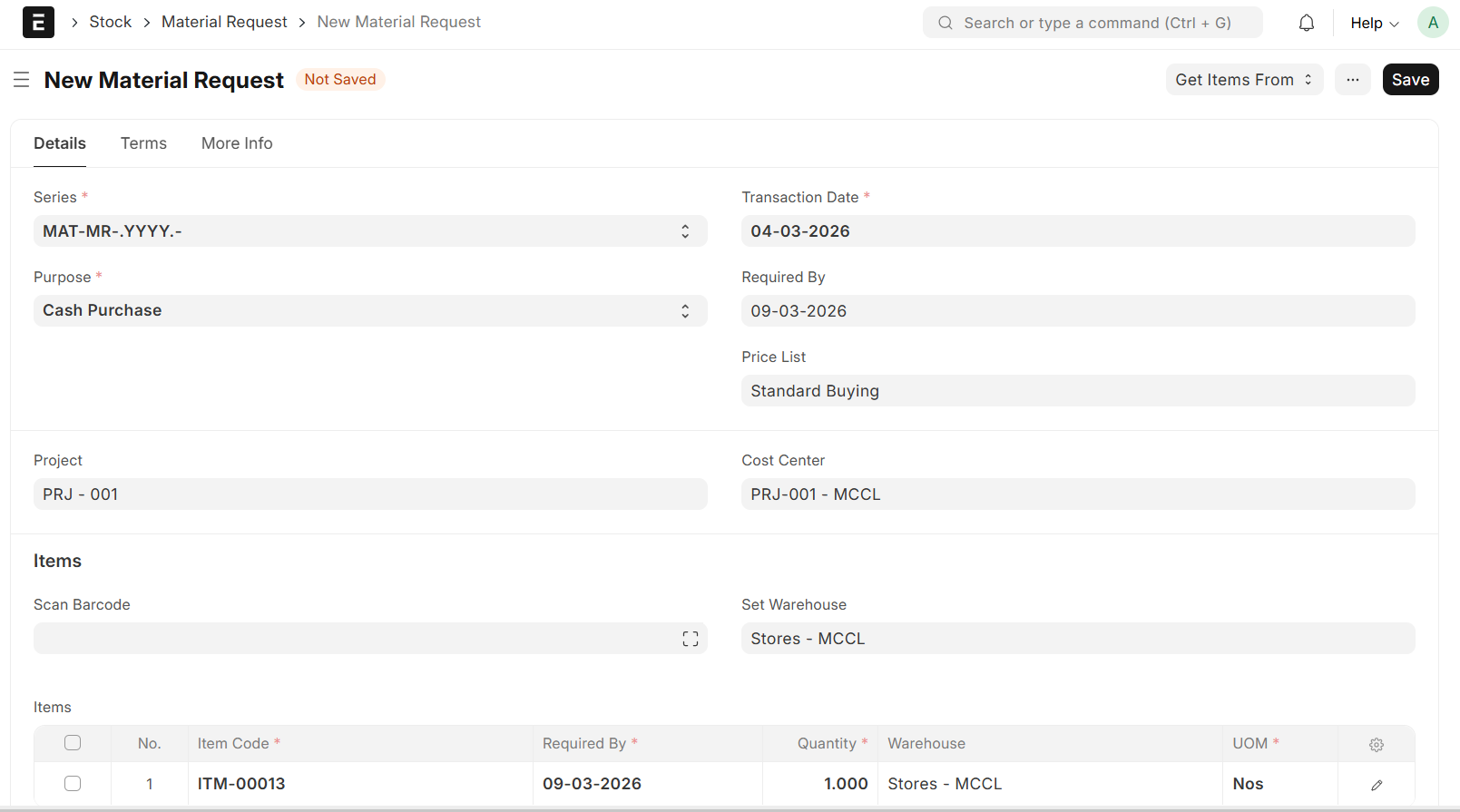
Task: Open the items table settings gear
Action: (1376, 744)
